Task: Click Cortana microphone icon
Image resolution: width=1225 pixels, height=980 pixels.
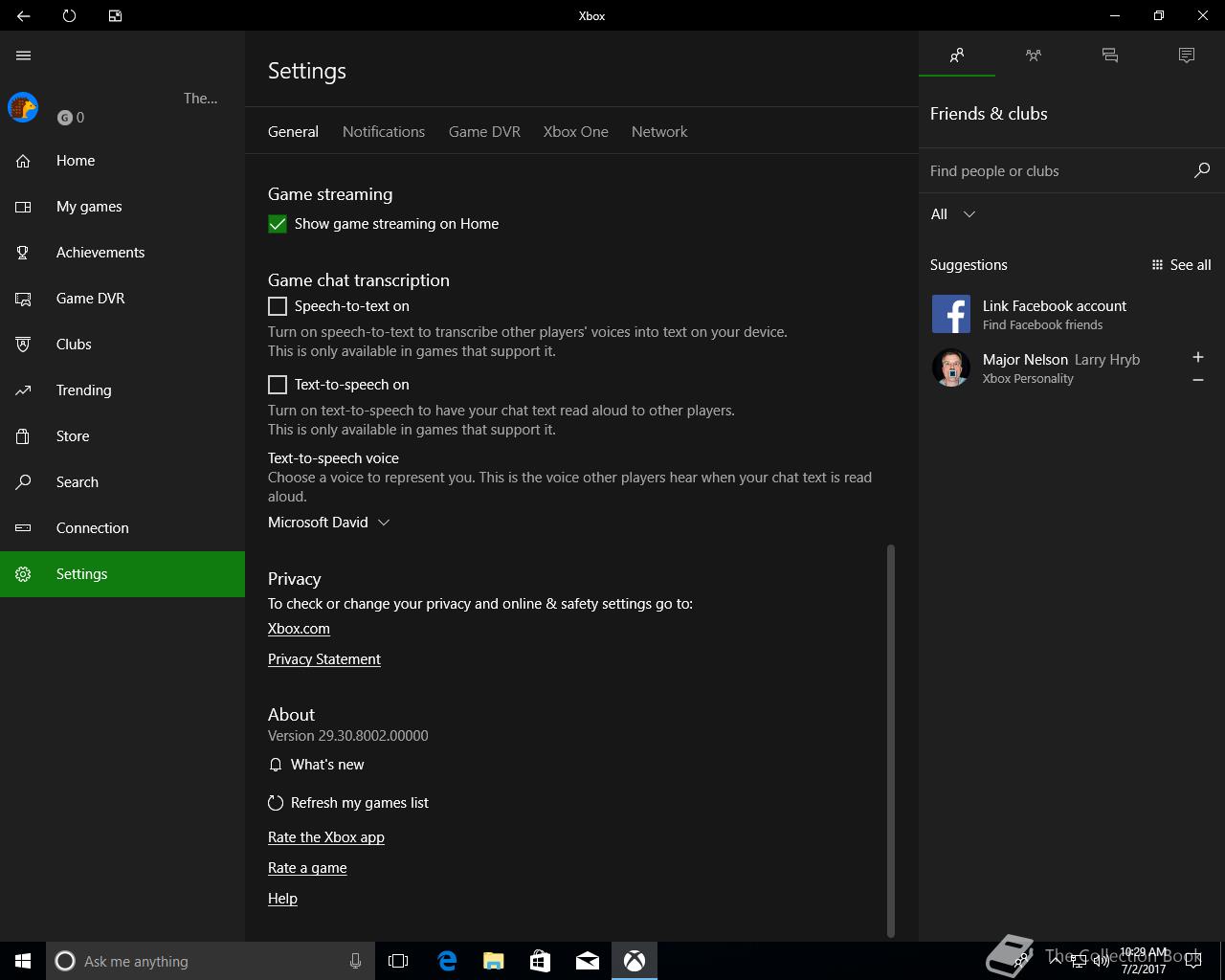Action: coord(355,961)
